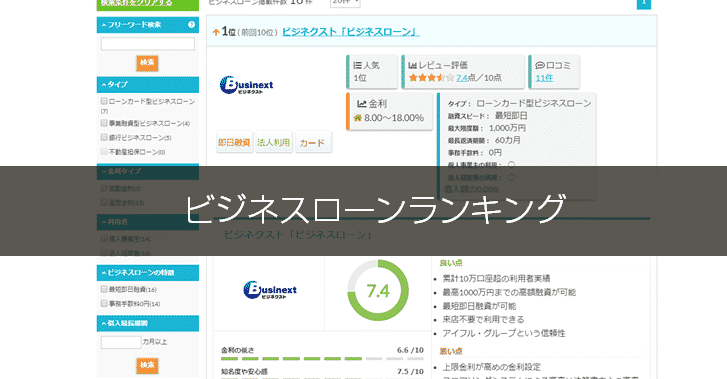The image size is (727, 379).
Task: Click into the カ月以上 months input field
Action: [x=121, y=342]
